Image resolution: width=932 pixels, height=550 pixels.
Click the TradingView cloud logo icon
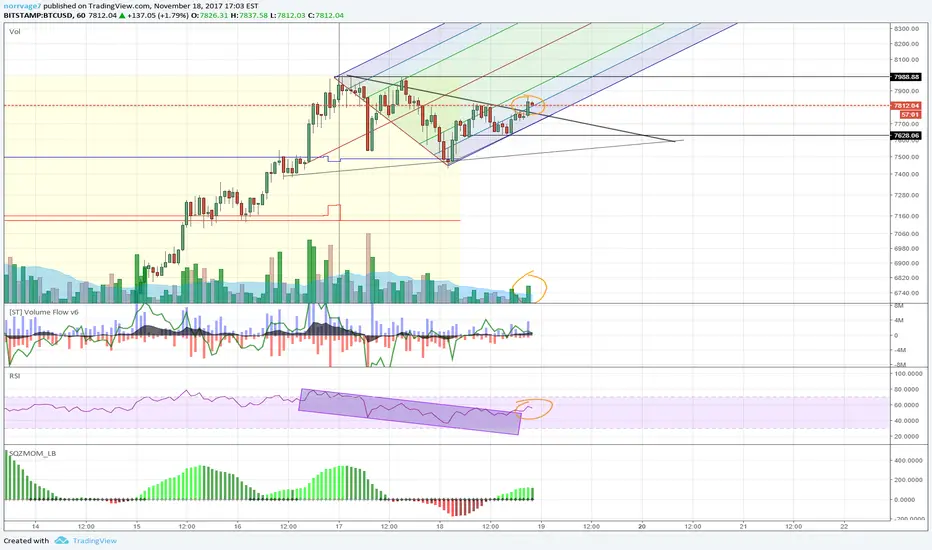[x=61, y=540]
